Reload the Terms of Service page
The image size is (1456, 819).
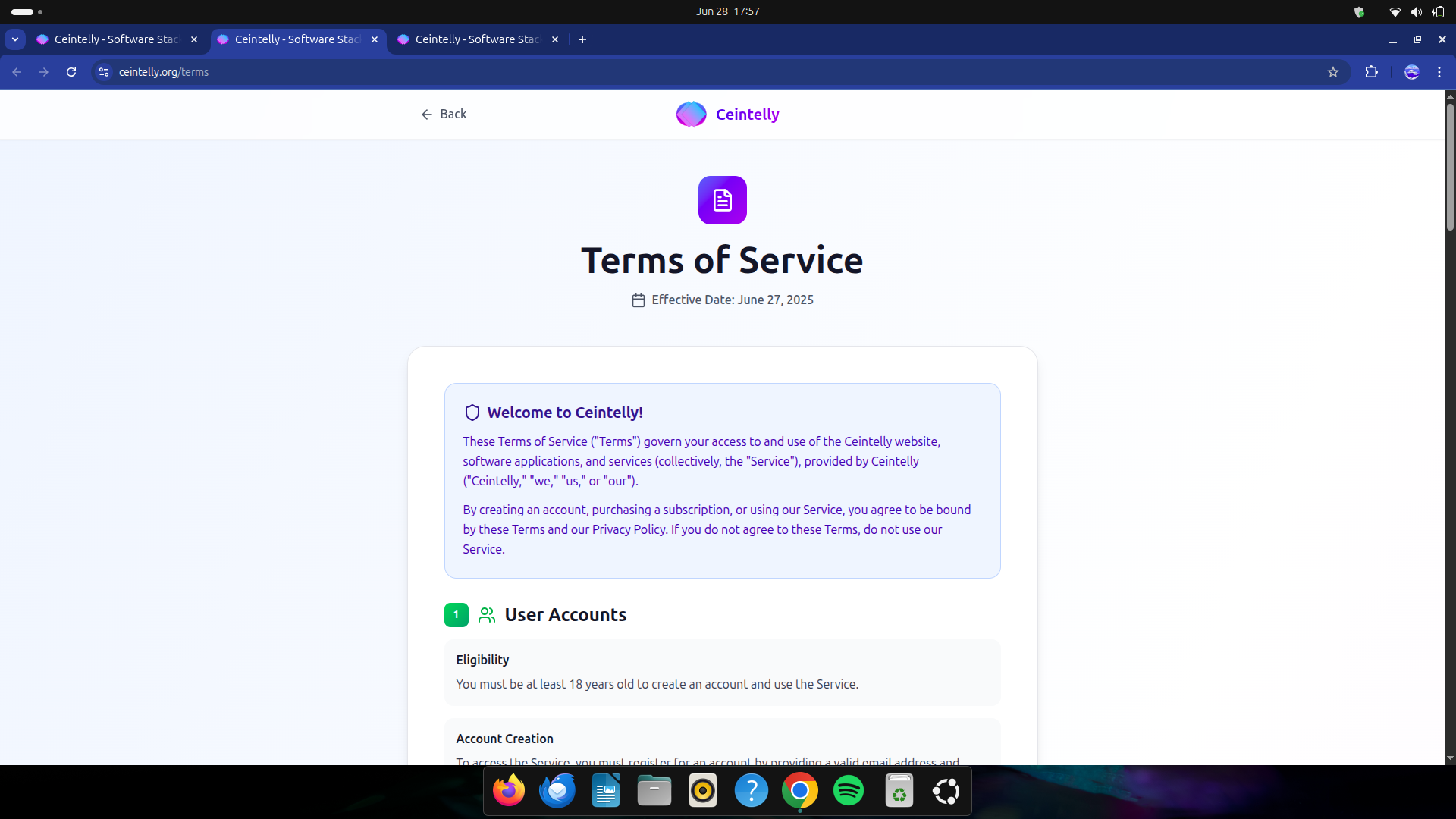pos(71,72)
